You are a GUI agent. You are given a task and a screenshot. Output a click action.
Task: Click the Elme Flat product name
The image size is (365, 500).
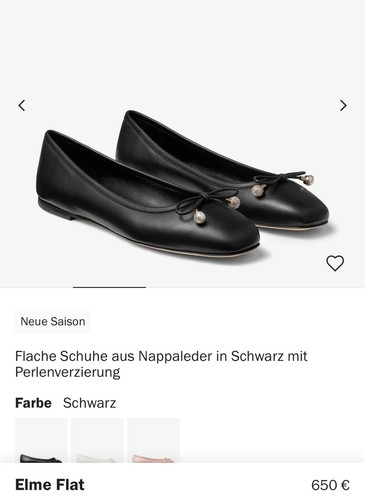(50, 485)
